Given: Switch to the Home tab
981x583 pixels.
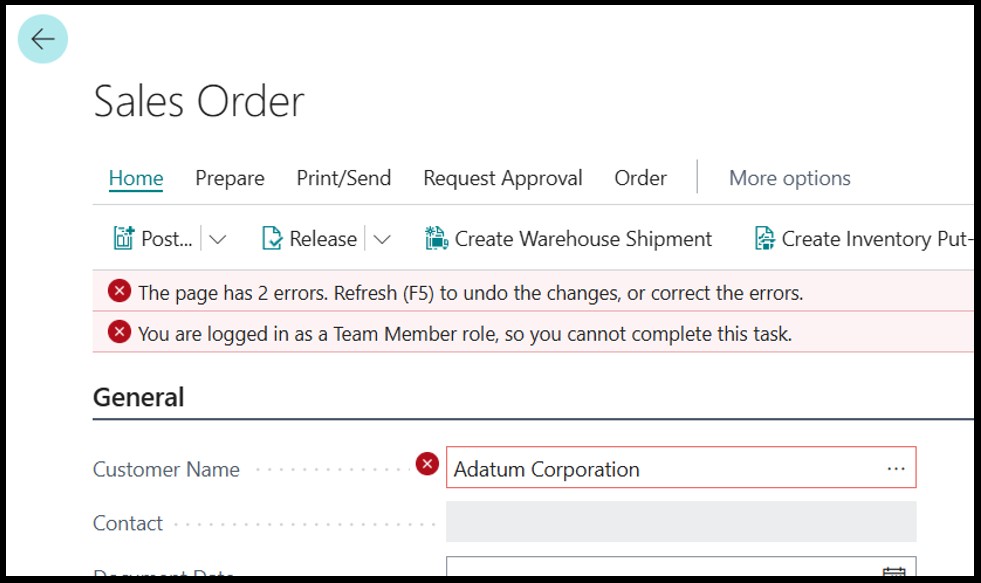Looking at the screenshot, I should 136,178.
